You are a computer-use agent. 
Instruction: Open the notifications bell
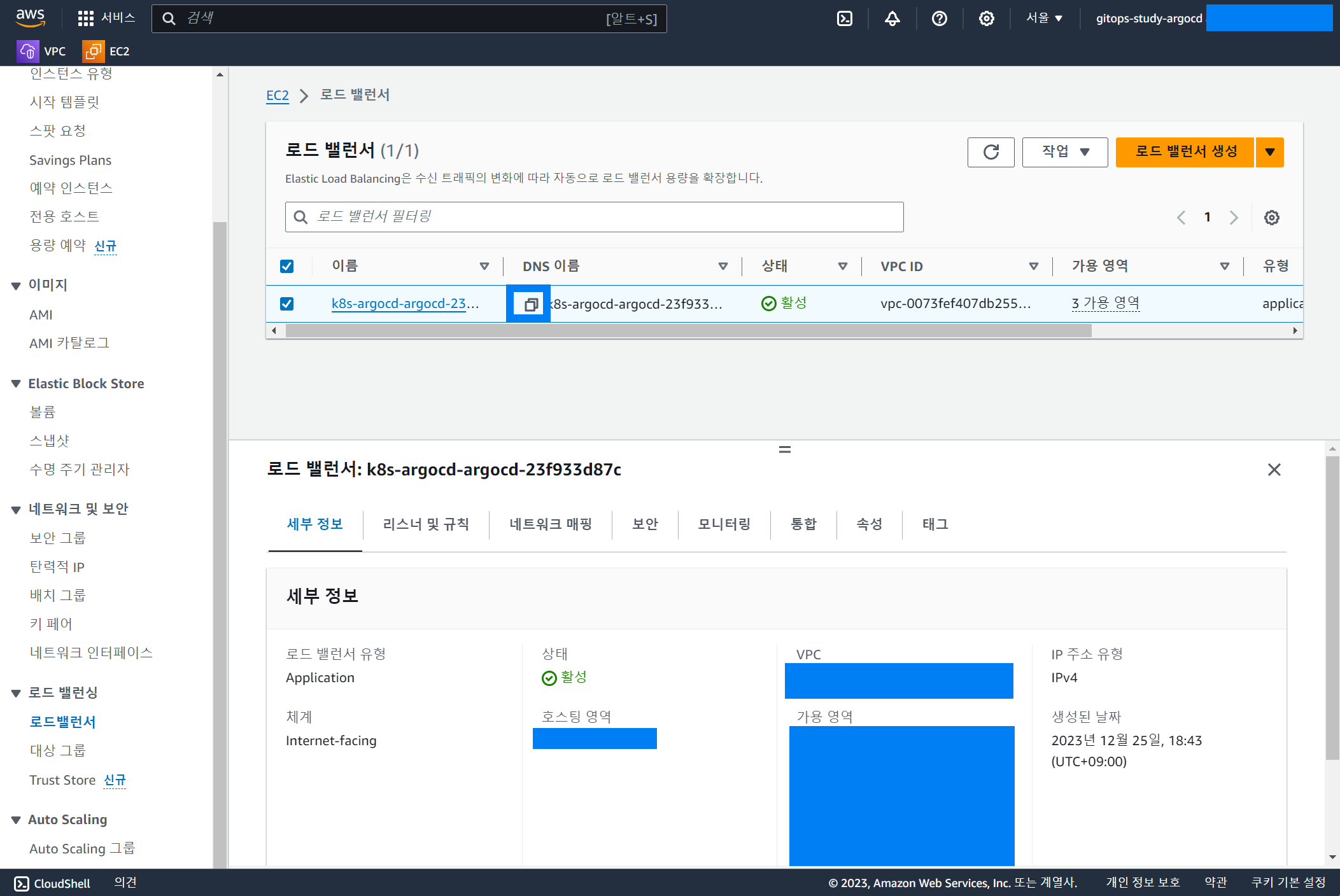pyautogui.click(x=892, y=18)
